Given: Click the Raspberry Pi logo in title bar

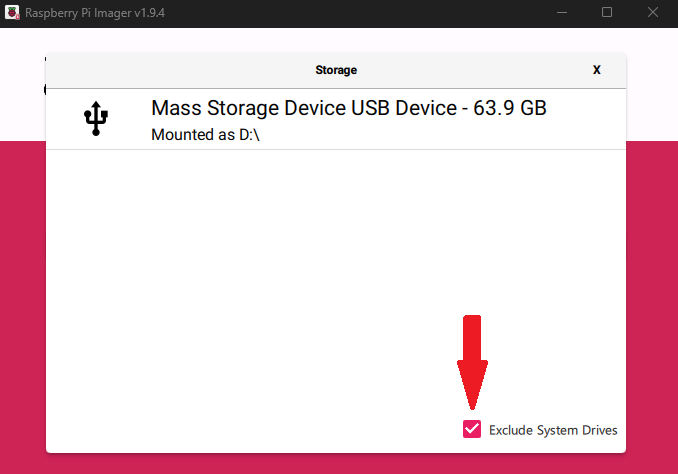Looking at the screenshot, I should [x=12, y=13].
